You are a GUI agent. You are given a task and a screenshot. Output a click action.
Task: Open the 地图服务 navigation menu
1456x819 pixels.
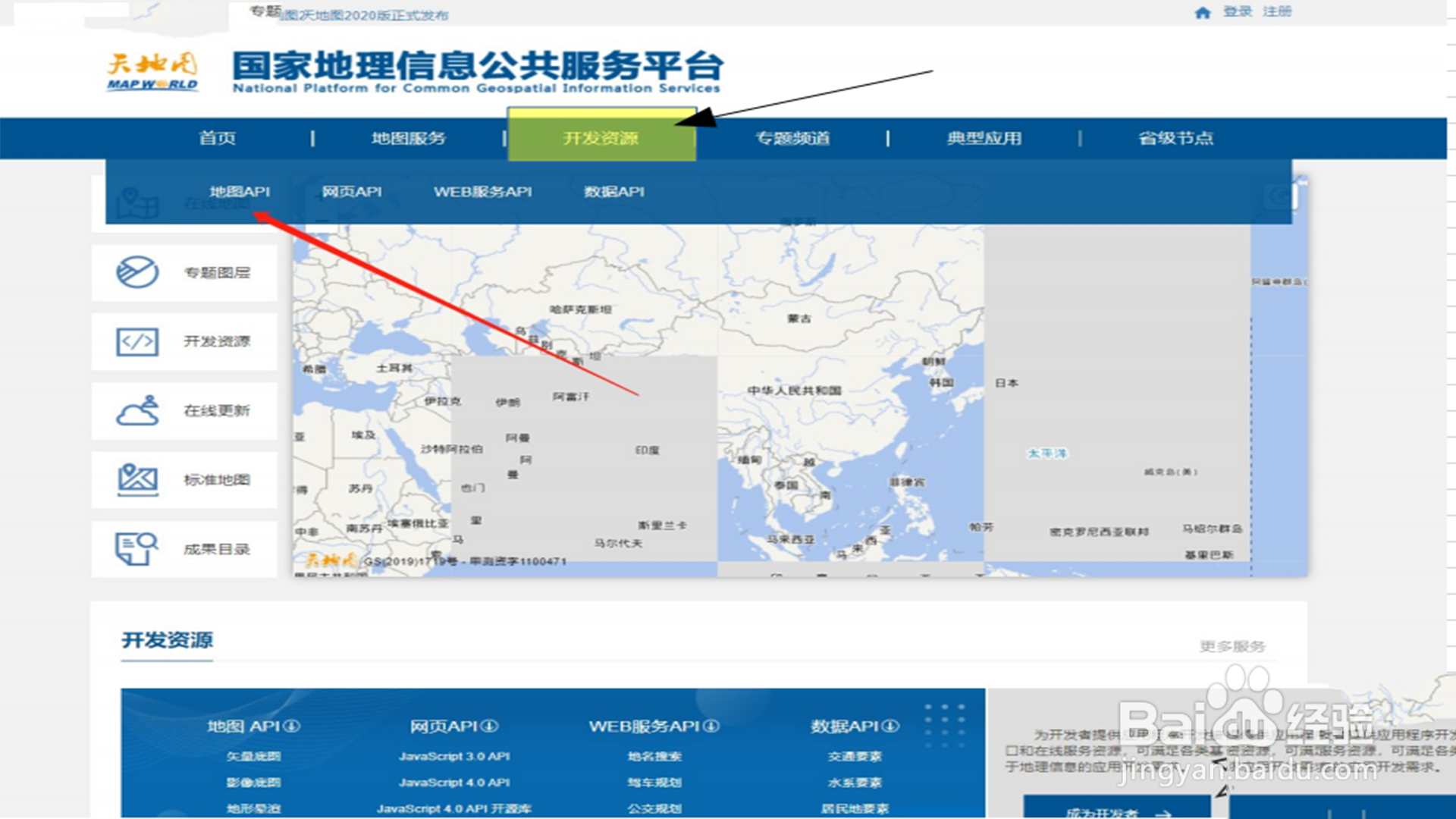coord(408,138)
